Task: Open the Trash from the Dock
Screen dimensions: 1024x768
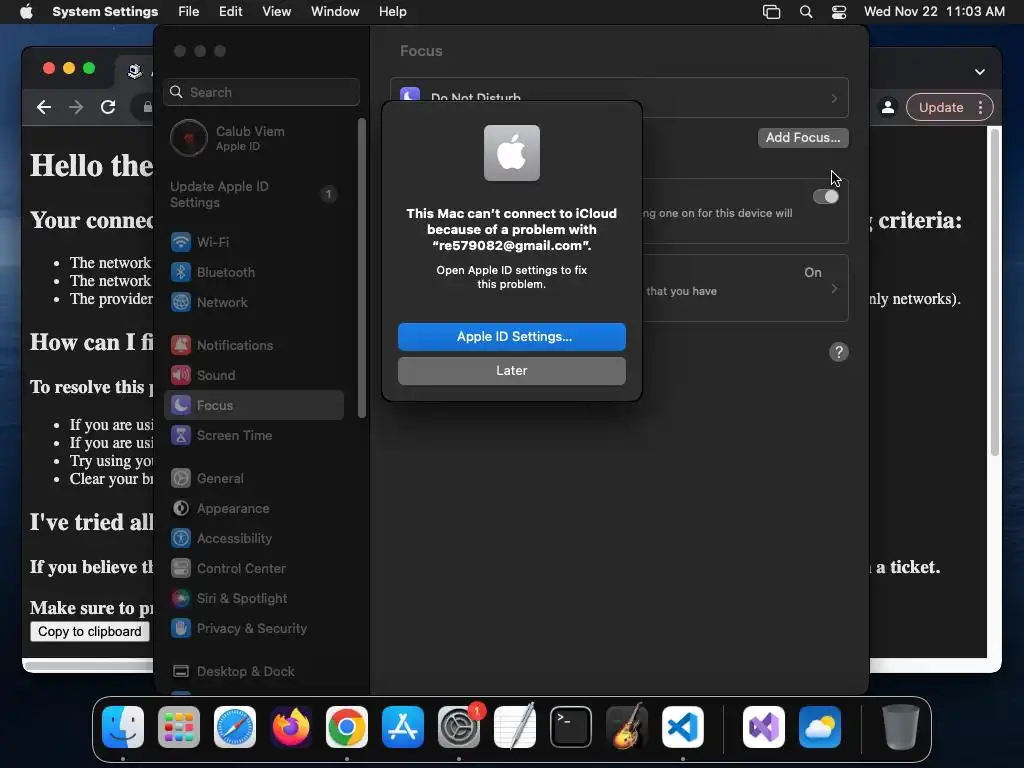Action: [901, 727]
